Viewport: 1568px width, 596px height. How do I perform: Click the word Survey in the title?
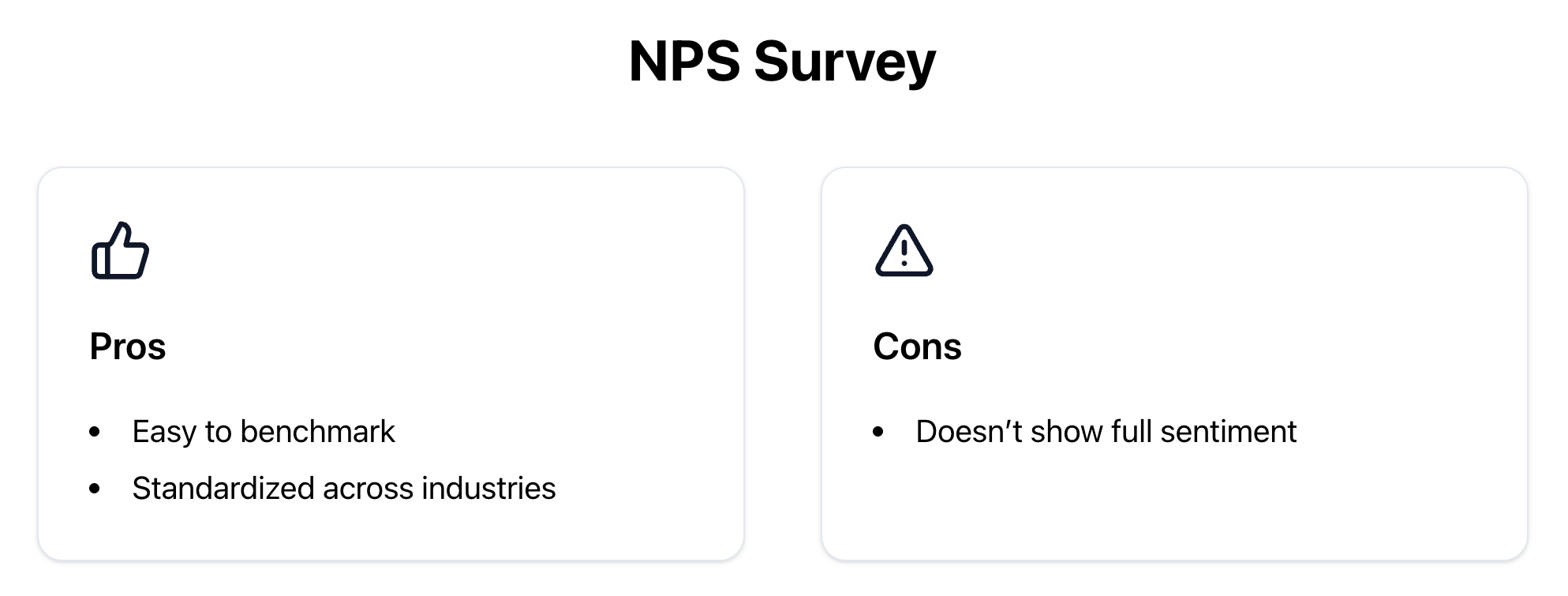click(x=844, y=61)
